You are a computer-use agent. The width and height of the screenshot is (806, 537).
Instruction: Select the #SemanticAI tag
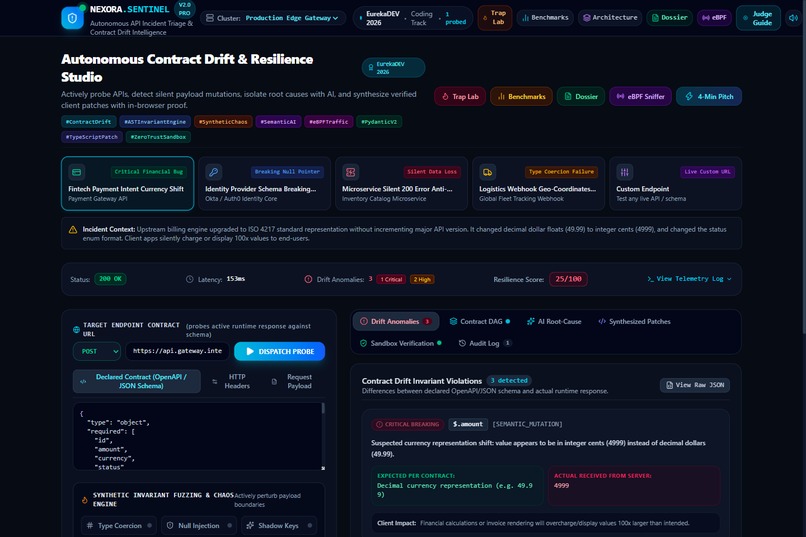tap(278, 122)
